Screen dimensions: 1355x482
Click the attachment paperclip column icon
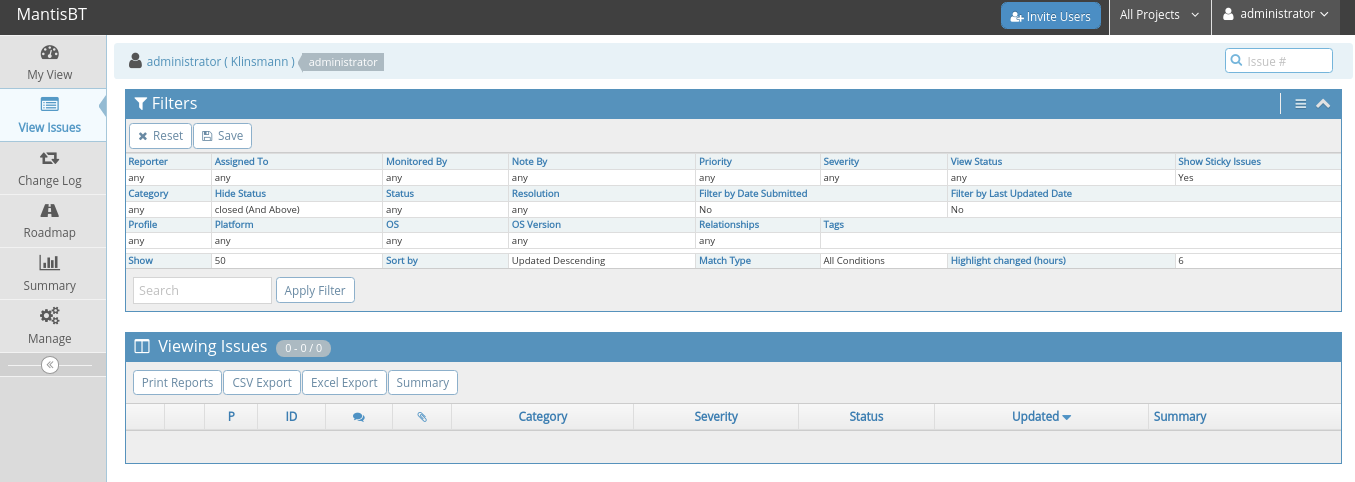[422, 417]
